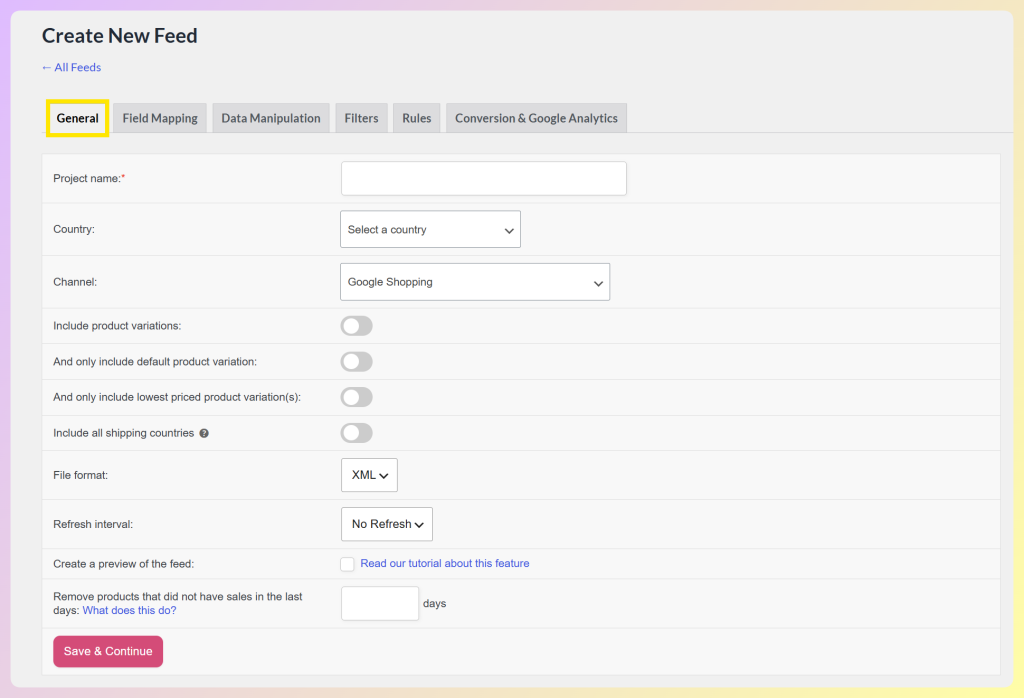Click the Include product variations label
This screenshot has width=1024, height=698.
coord(117,326)
